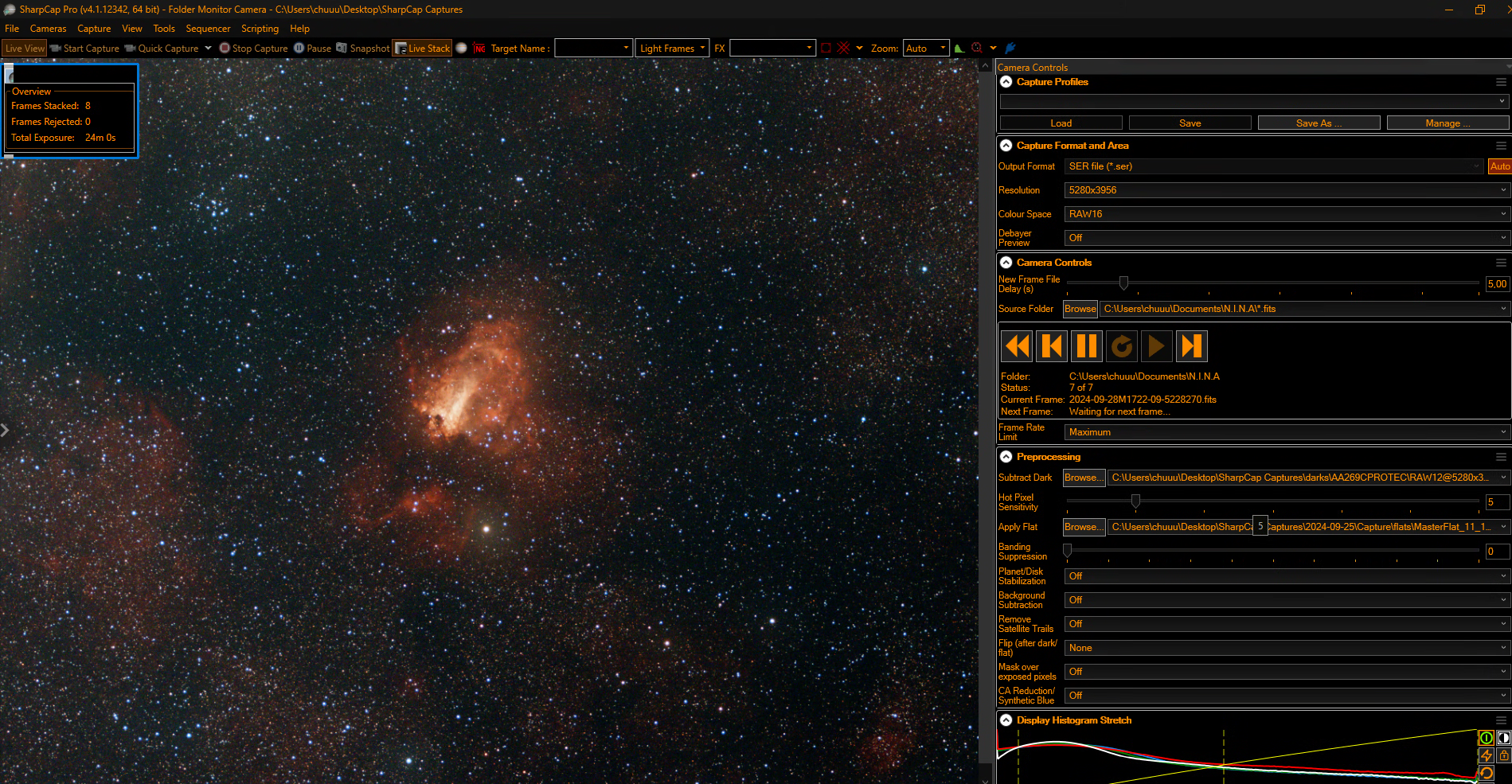The width and height of the screenshot is (1512, 784).
Task: Reset histogram stretch with circular arrow icon
Action: (1486, 773)
